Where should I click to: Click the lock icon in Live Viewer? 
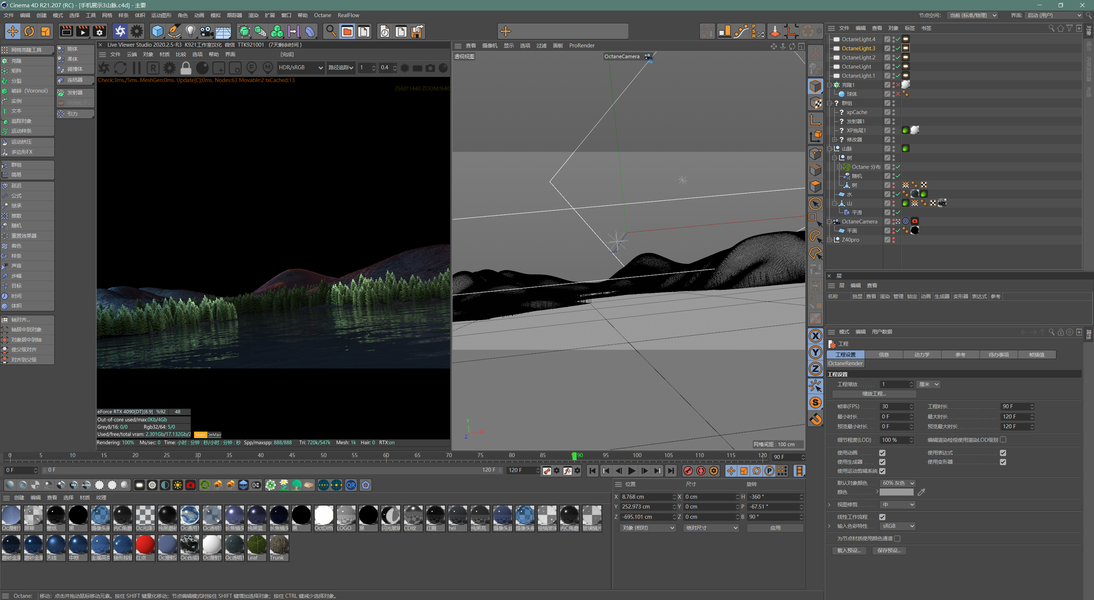186,68
